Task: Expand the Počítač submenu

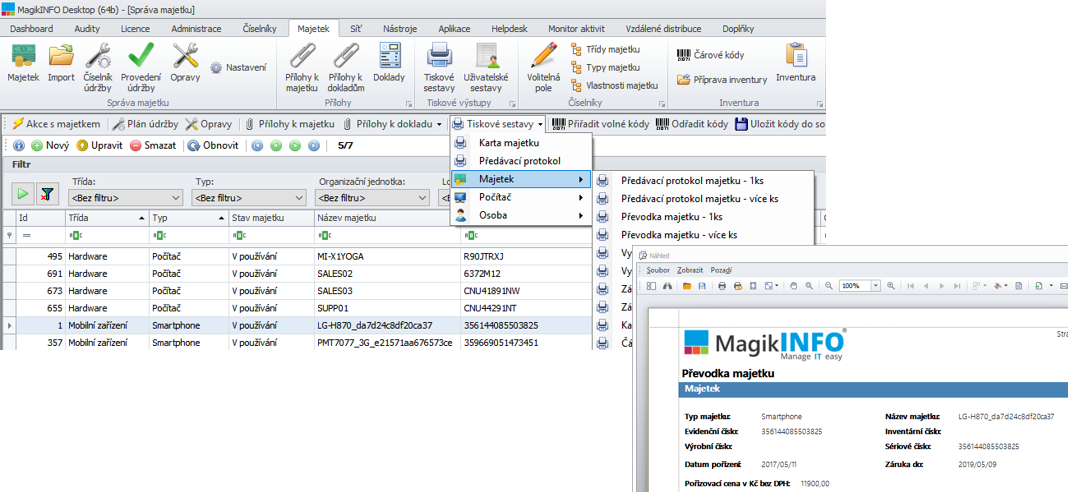Action: pyautogui.click(x=521, y=198)
